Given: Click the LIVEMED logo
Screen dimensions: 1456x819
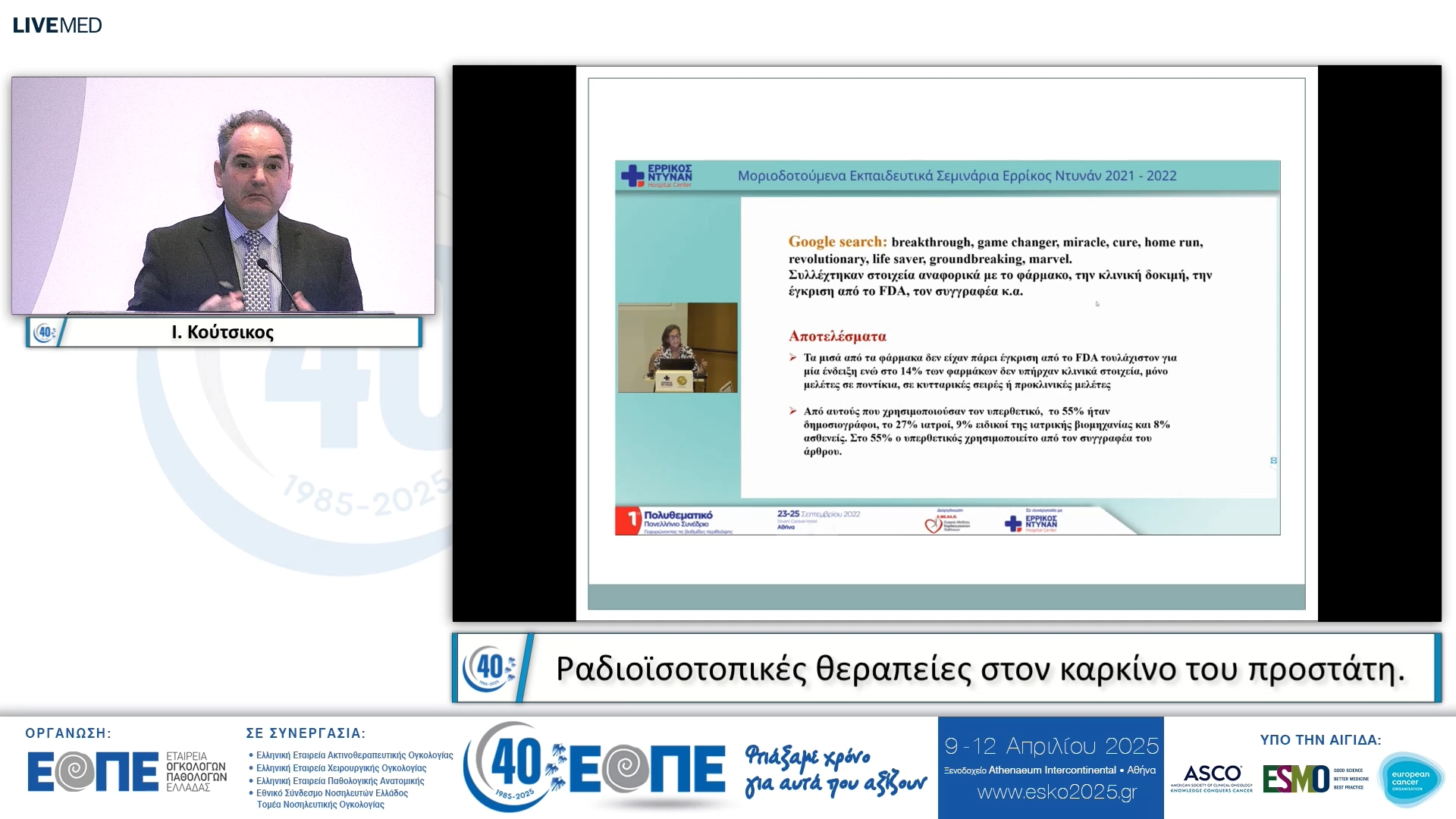Looking at the screenshot, I should (57, 25).
